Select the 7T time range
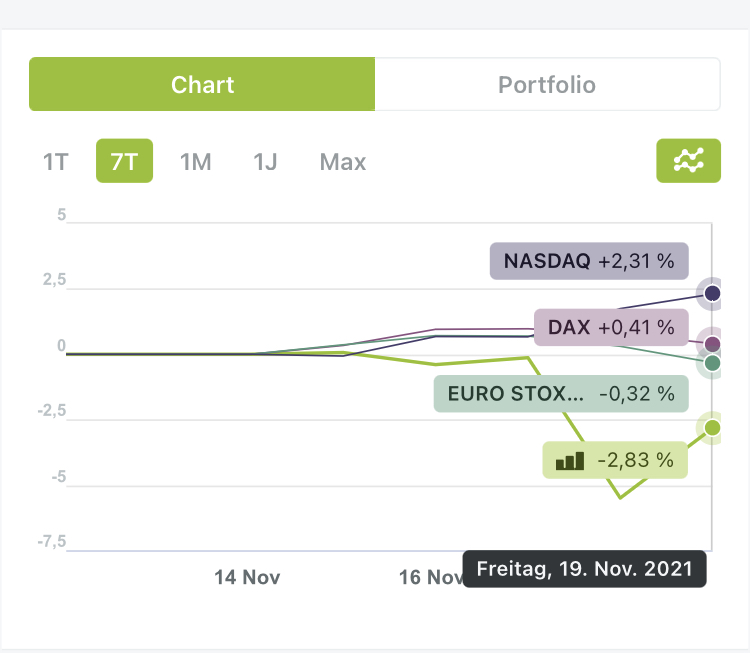The image size is (750, 653). click(124, 162)
